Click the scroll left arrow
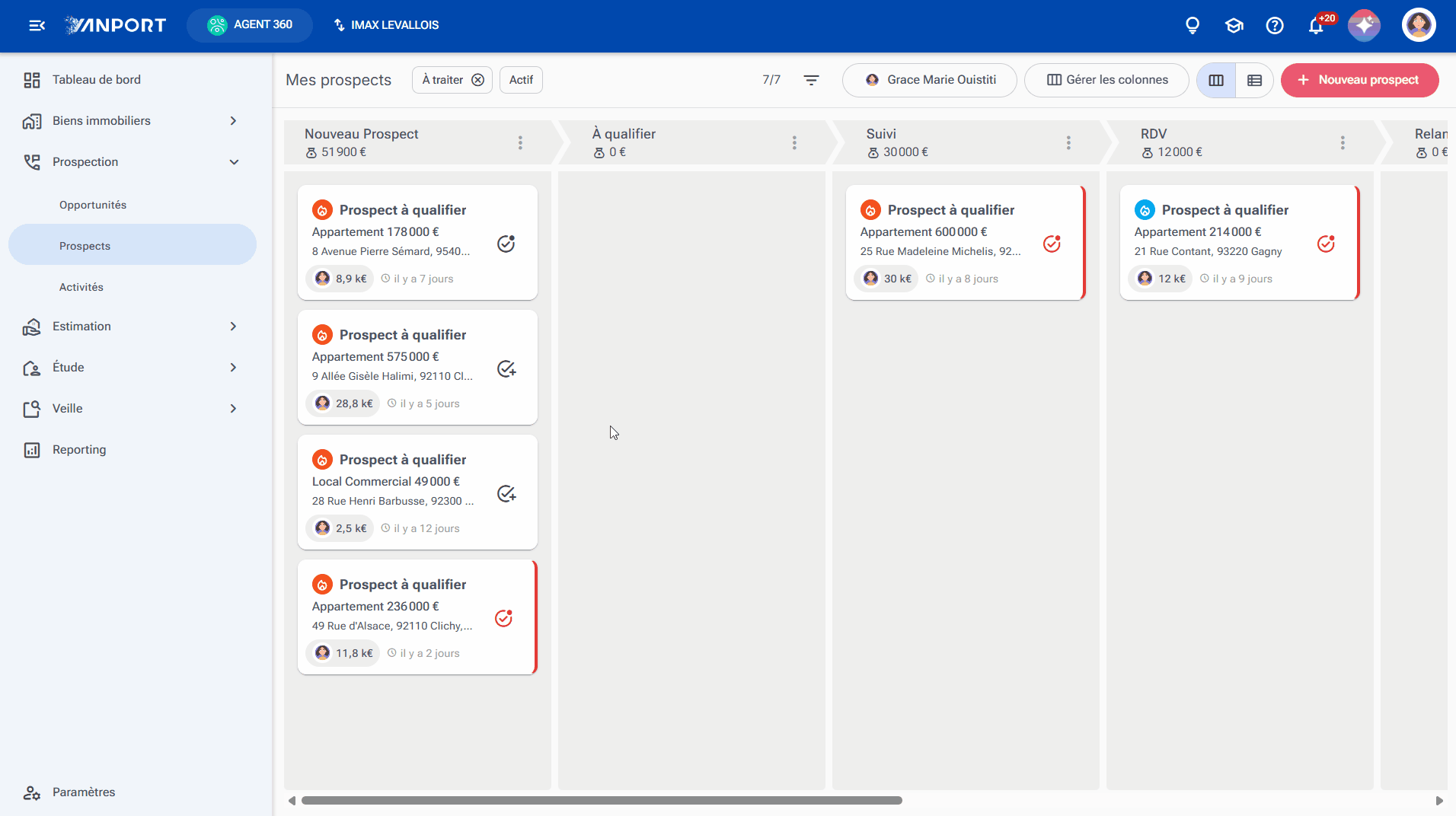 click(x=292, y=801)
